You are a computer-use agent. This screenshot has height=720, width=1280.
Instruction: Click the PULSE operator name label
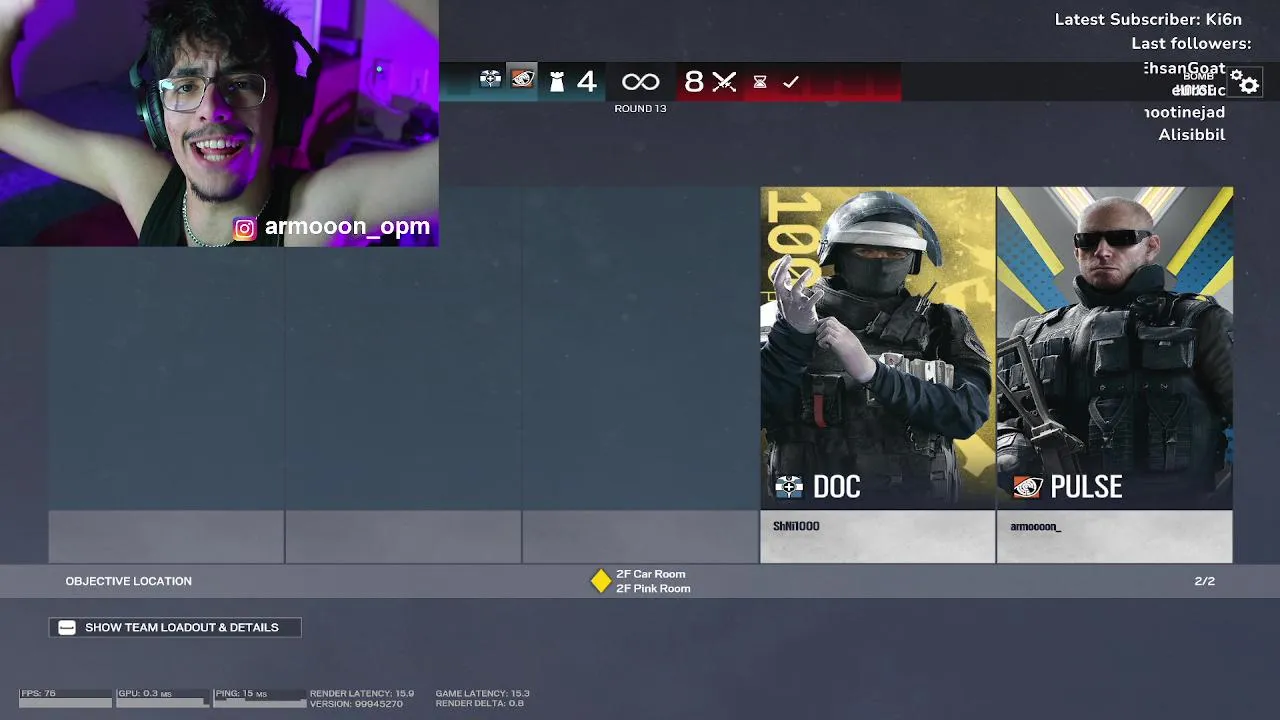click(x=1087, y=487)
